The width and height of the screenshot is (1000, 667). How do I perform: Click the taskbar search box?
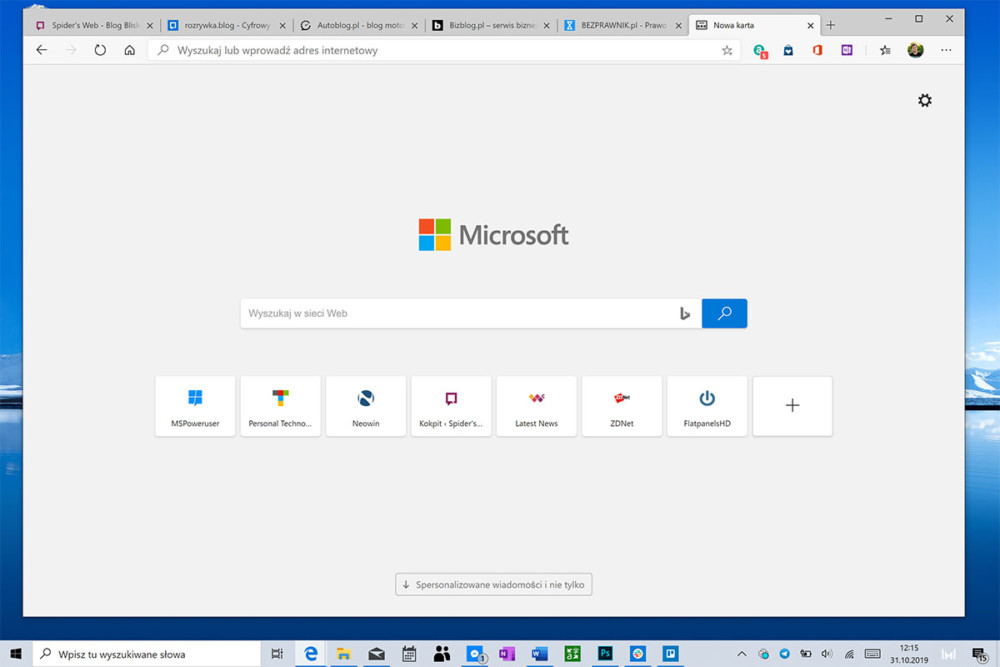147,654
